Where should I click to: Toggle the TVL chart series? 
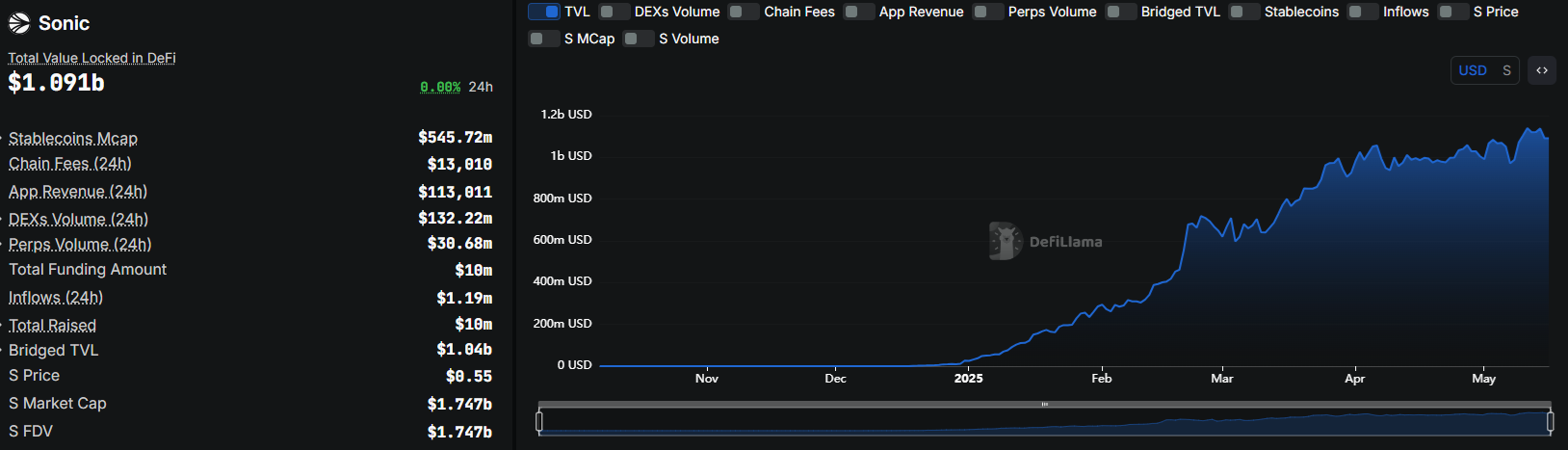(x=544, y=12)
